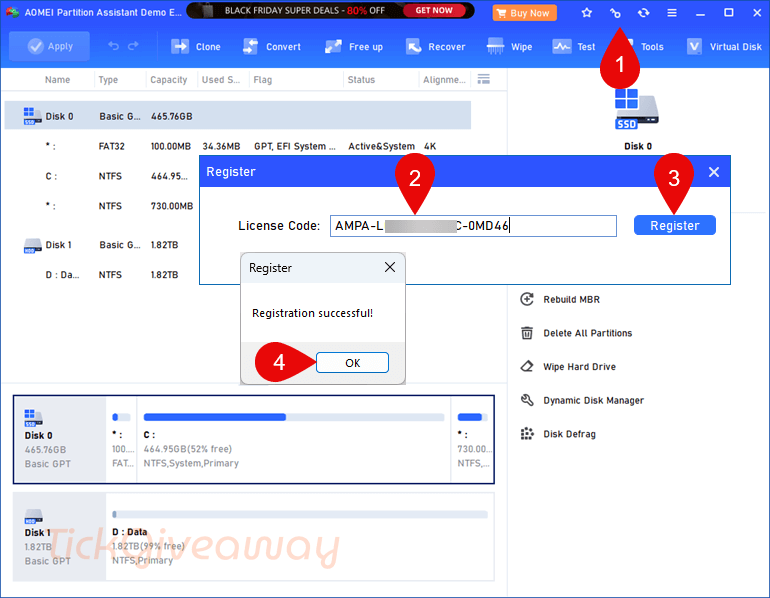Open the register key icon in title bar

click(x=615, y=13)
